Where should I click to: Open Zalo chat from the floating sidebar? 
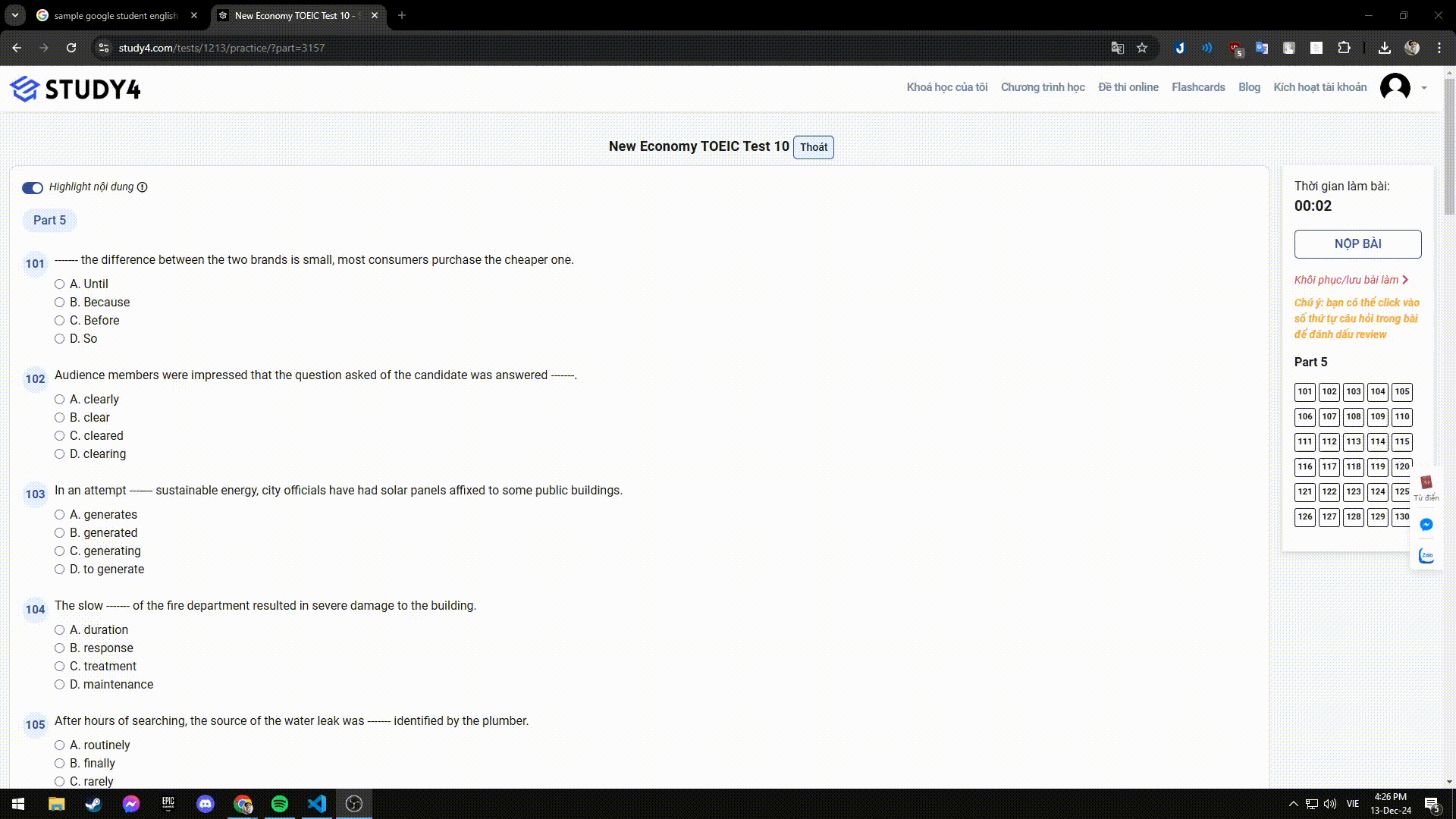click(1426, 555)
